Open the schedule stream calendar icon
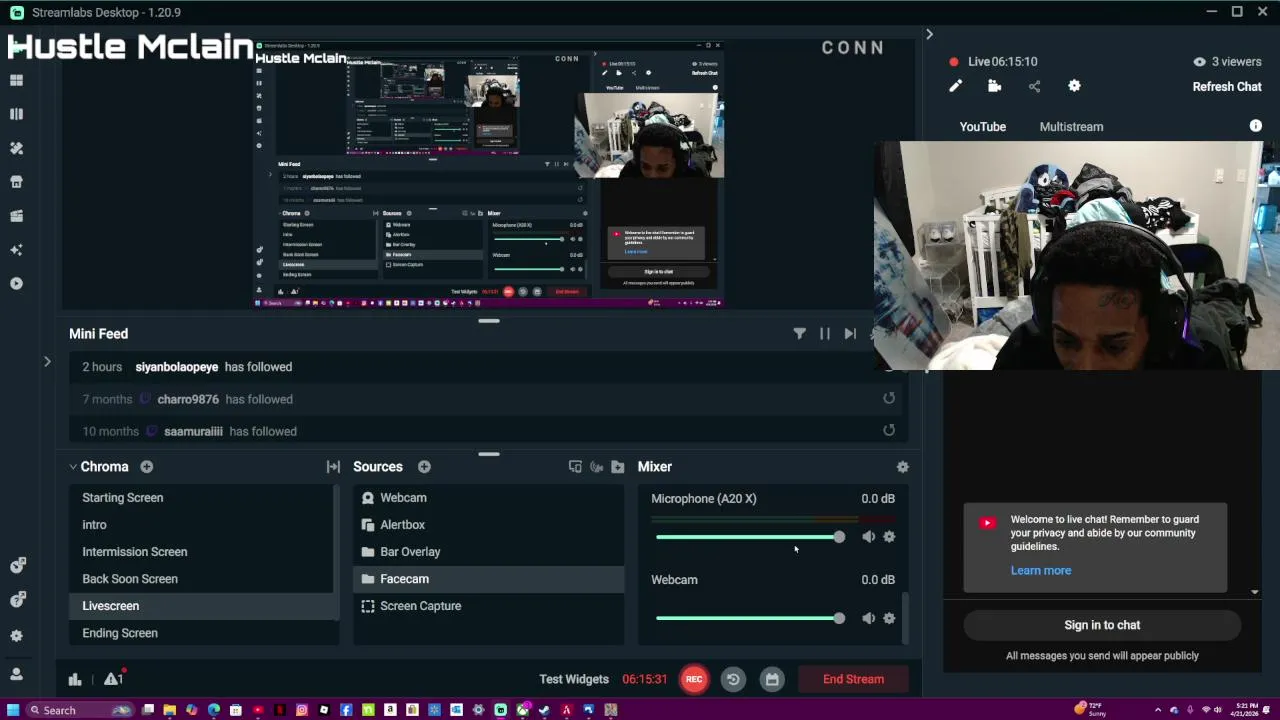 coord(772,679)
